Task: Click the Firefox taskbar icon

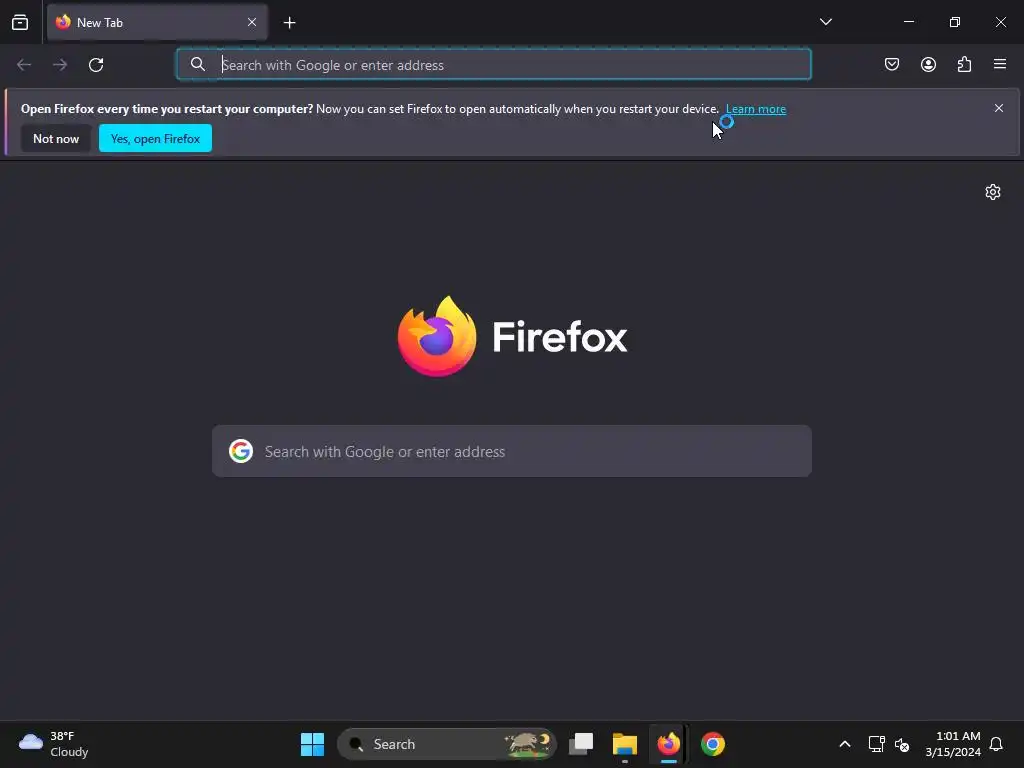Action: coord(669,744)
